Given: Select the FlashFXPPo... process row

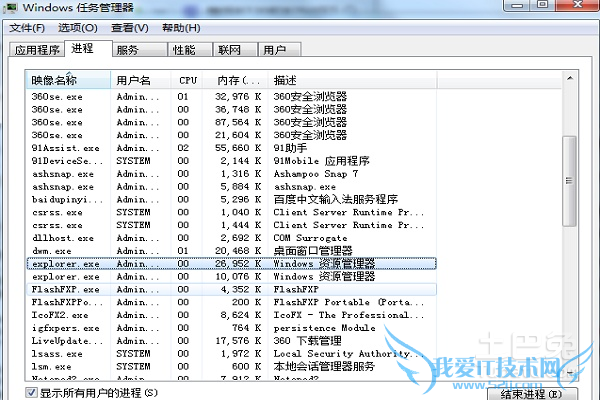Looking at the screenshot, I should tap(232, 302).
